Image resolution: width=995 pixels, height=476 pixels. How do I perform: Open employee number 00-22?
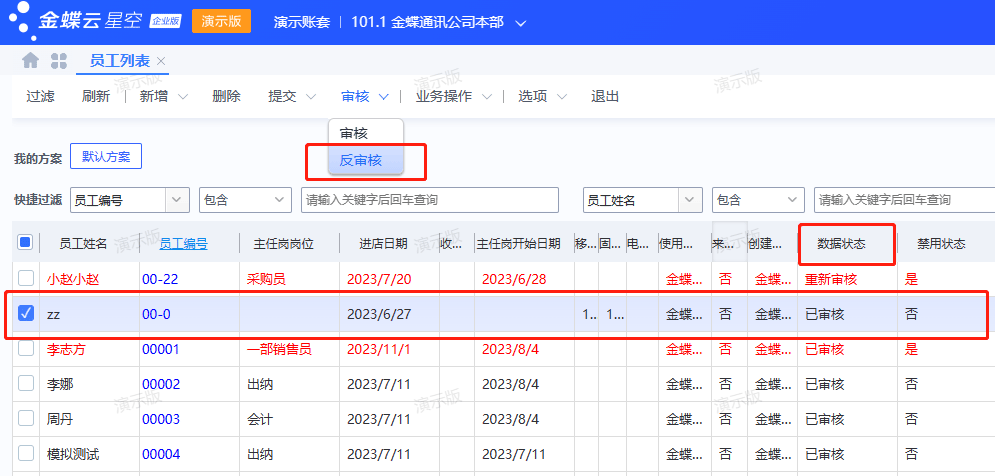161,279
